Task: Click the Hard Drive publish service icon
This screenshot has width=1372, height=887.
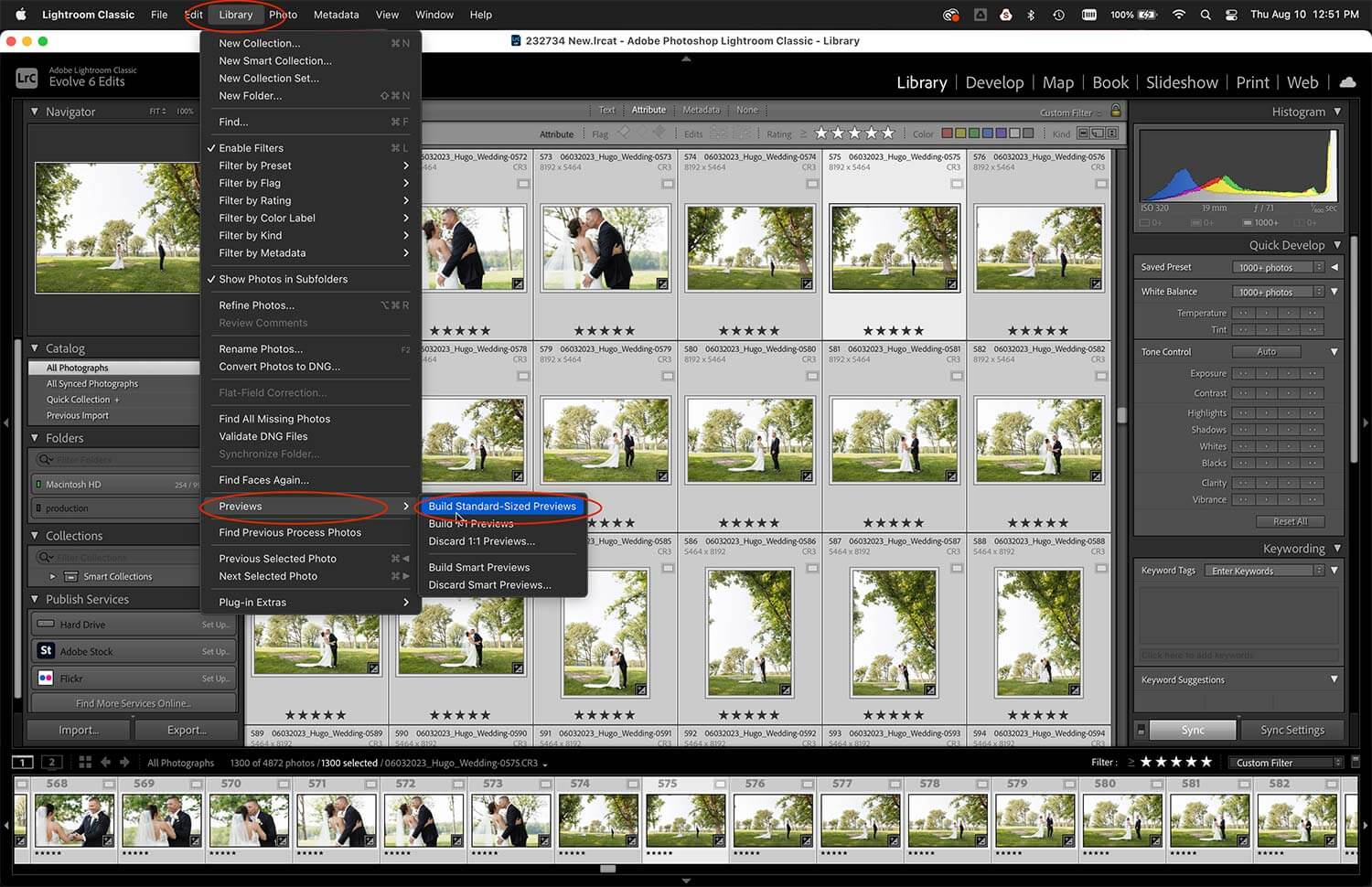Action: pos(46,625)
